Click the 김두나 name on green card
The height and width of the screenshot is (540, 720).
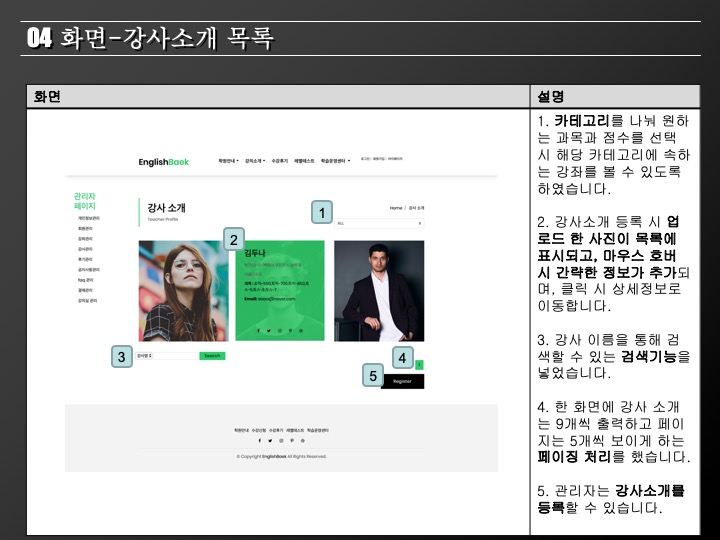point(255,253)
